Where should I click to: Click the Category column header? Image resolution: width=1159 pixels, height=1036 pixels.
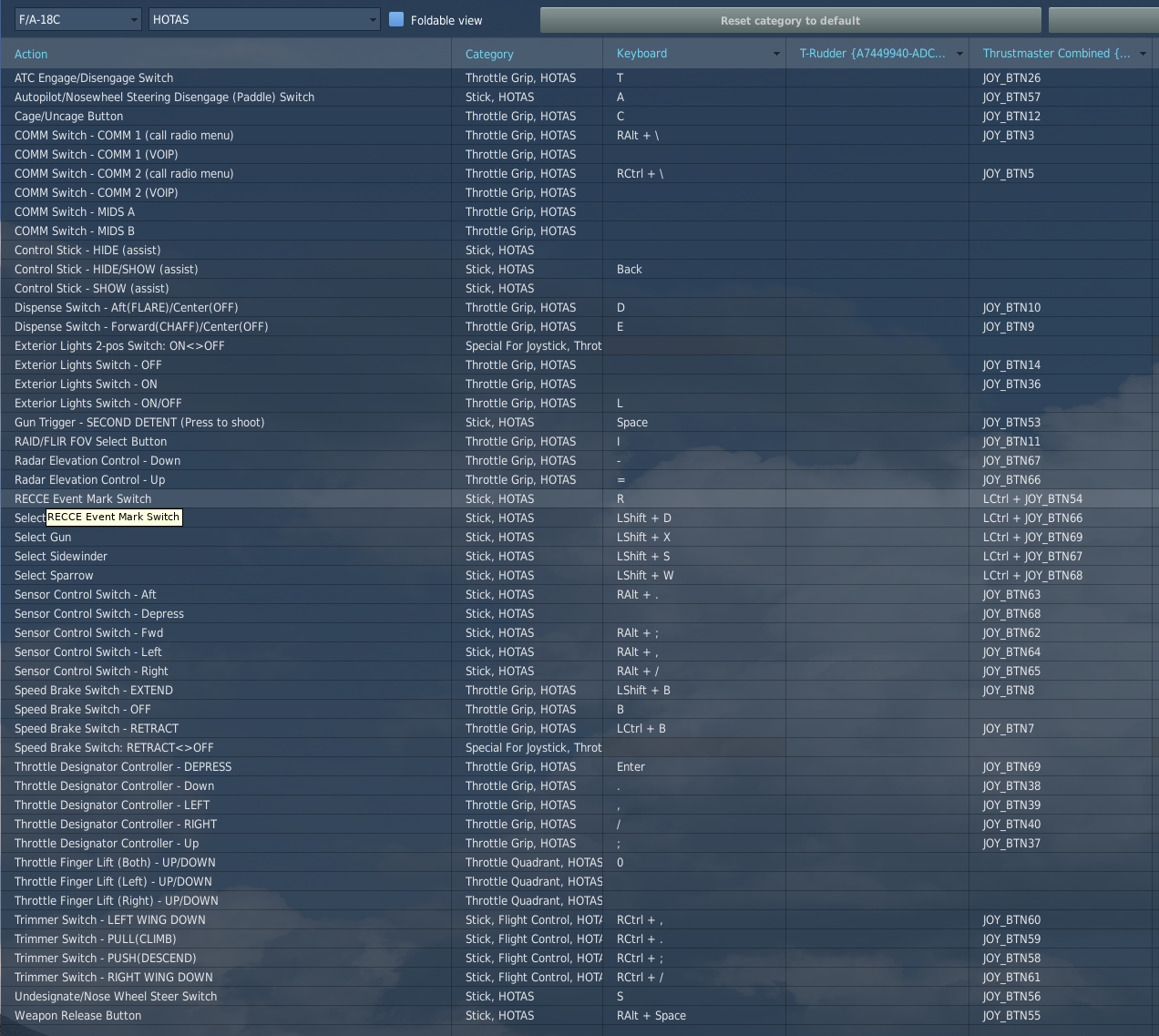(x=489, y=55)
